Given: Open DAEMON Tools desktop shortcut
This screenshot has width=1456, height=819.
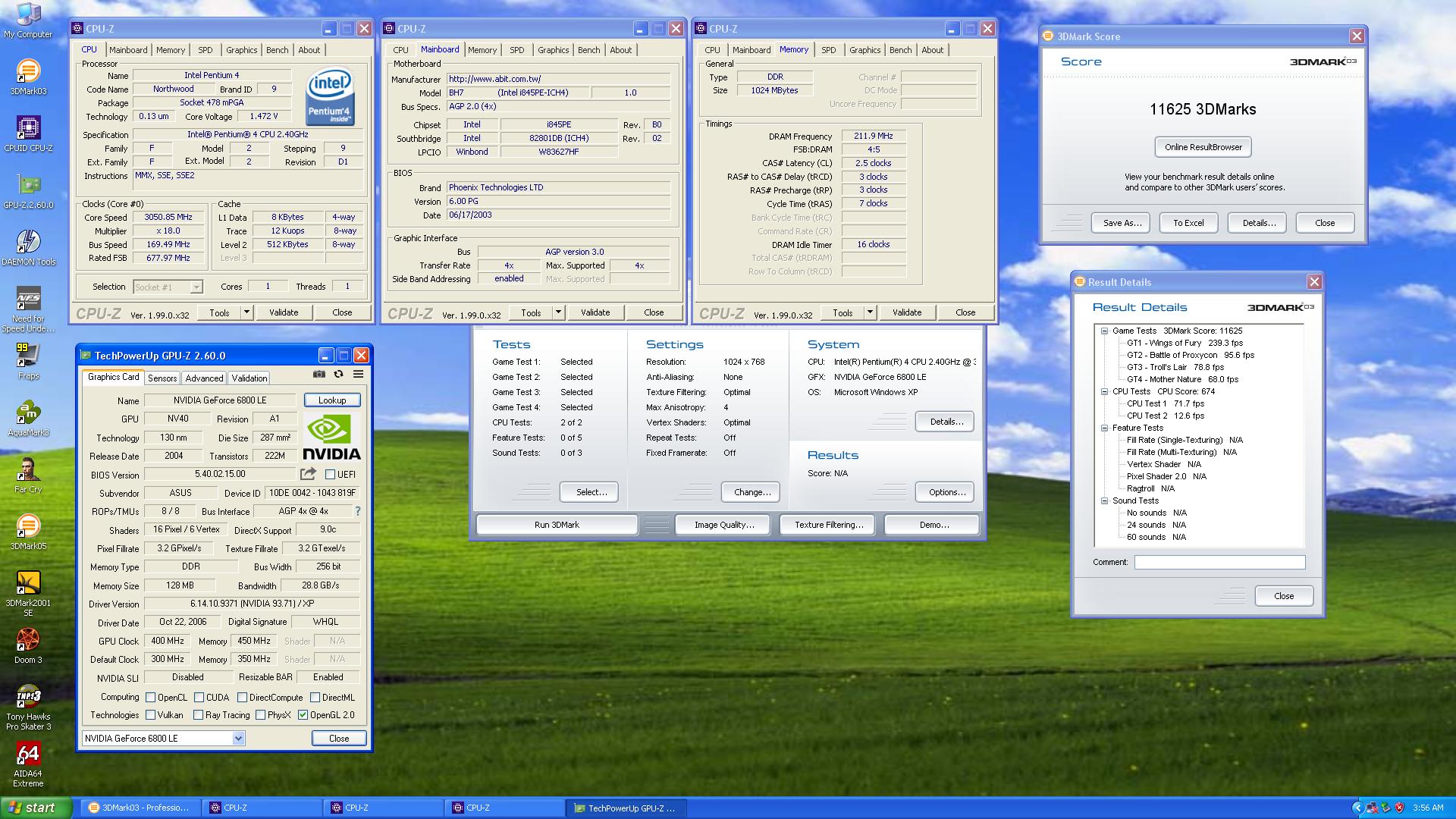Looking at the screenshot, I should (28, 248).
